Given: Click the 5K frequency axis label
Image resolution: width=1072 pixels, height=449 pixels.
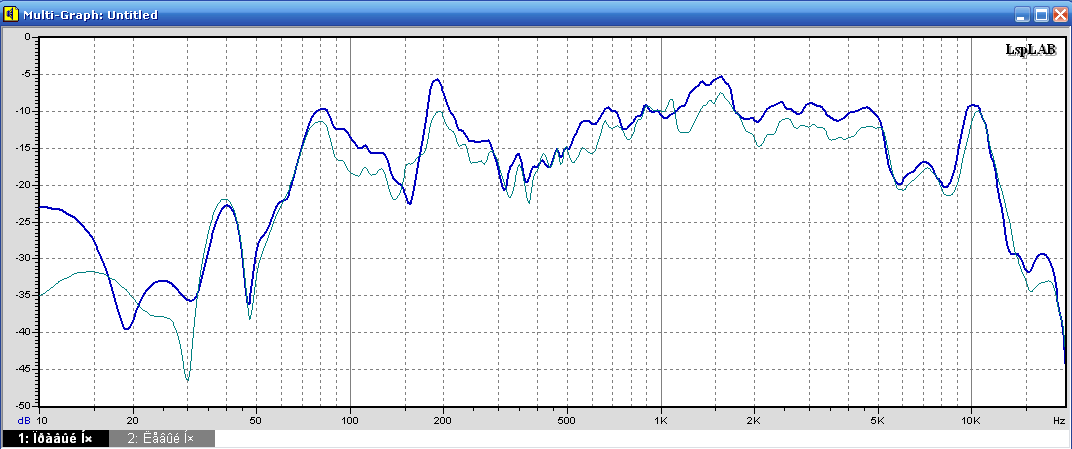Looking at the screenshot, I should pyautogui.click(x=878, y=420).
